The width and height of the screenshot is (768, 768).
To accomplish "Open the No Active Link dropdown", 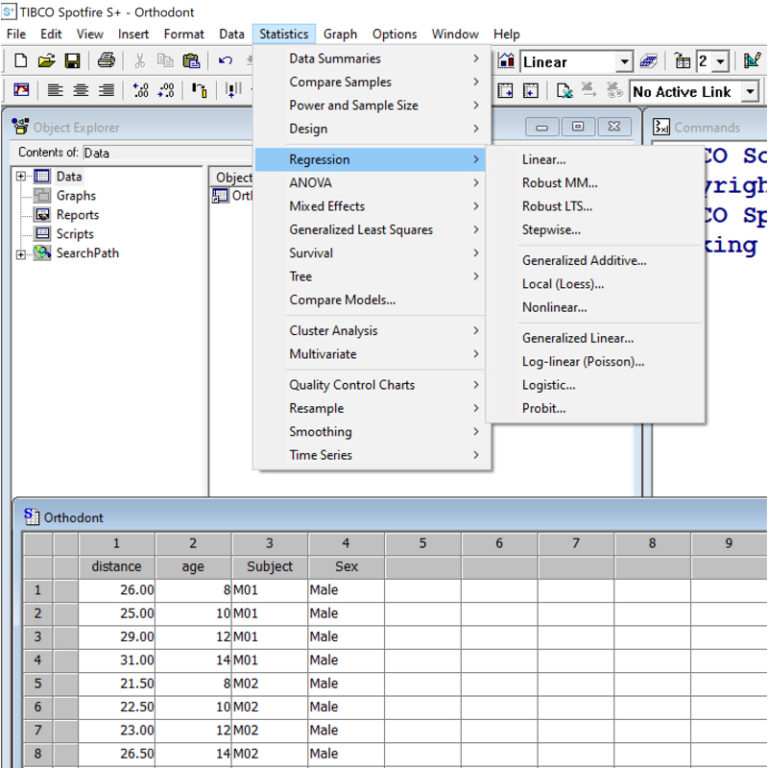I will 748,92.
